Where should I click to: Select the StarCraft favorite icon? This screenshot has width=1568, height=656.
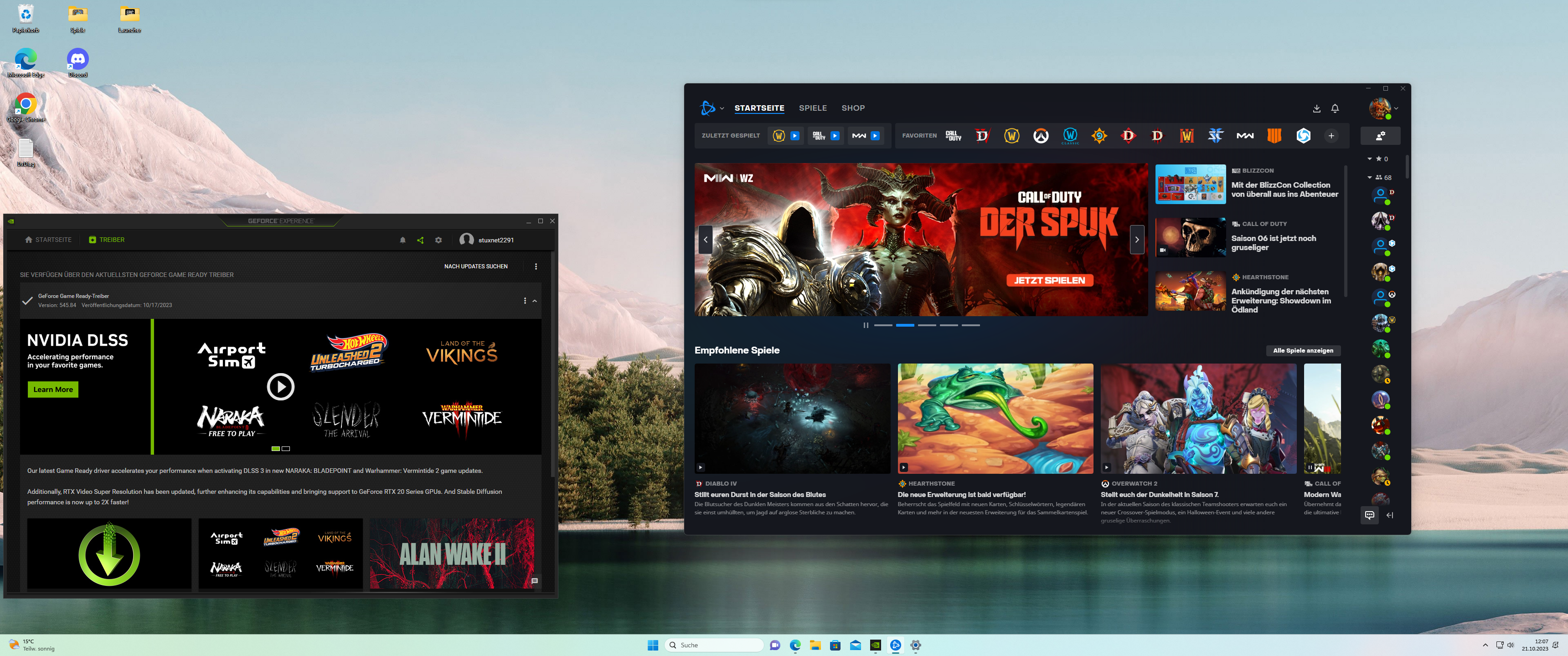click(1215, 136)
